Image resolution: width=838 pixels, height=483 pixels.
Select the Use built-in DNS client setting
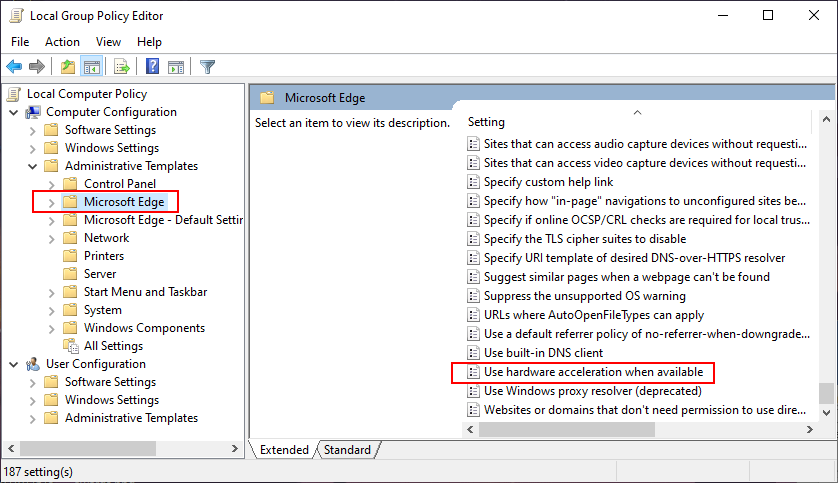[543, 353]
